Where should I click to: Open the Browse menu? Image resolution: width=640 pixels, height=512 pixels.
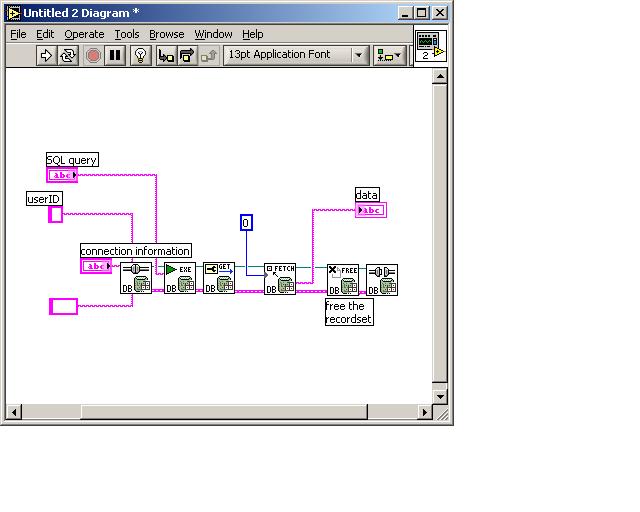click(x=166, y=34)
